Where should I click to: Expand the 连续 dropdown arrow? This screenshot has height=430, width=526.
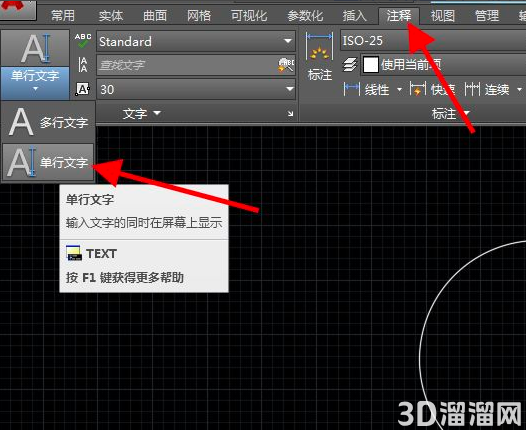[519, 90]
